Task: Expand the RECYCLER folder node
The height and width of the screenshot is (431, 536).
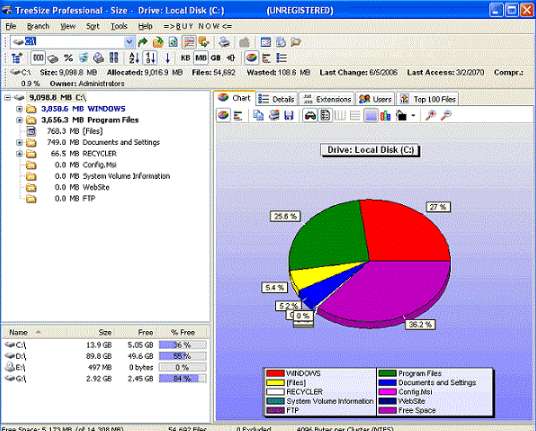Action: pyautogui.click(x=19, y=154)
